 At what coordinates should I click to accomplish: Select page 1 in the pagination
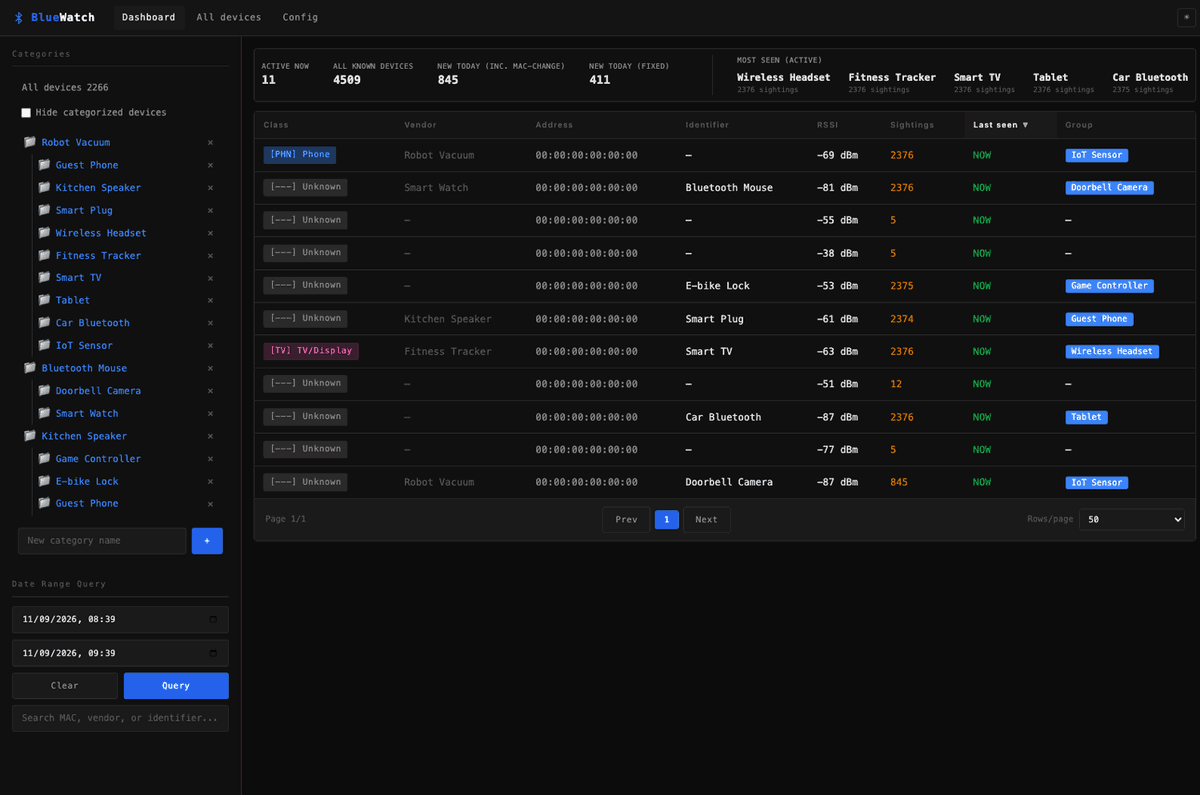click(667, 520)
